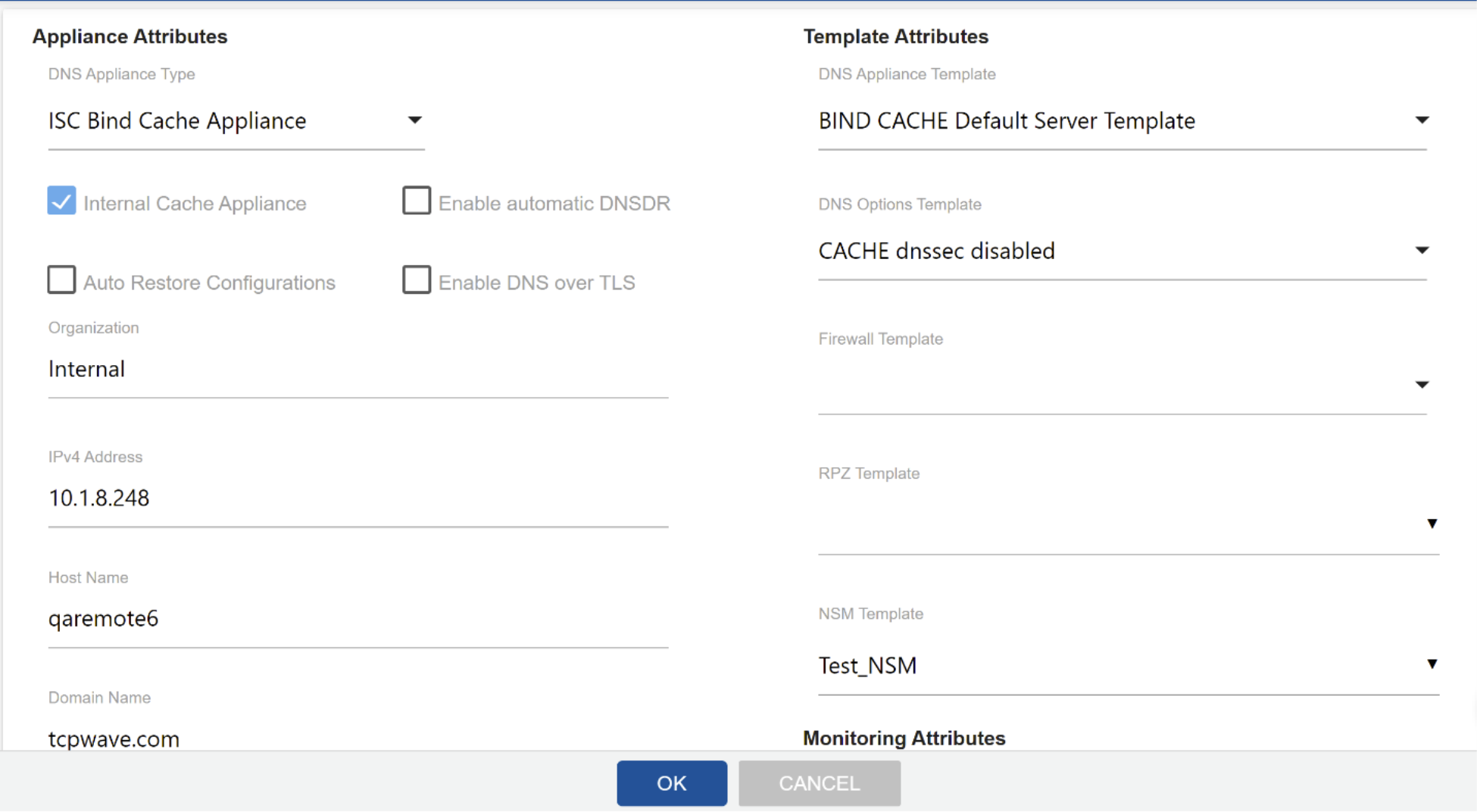The height and width of the screenshot is (812, 1477).
Task: Uncheck Internal Cache Appliance
Action: click(x=61, y=201)
